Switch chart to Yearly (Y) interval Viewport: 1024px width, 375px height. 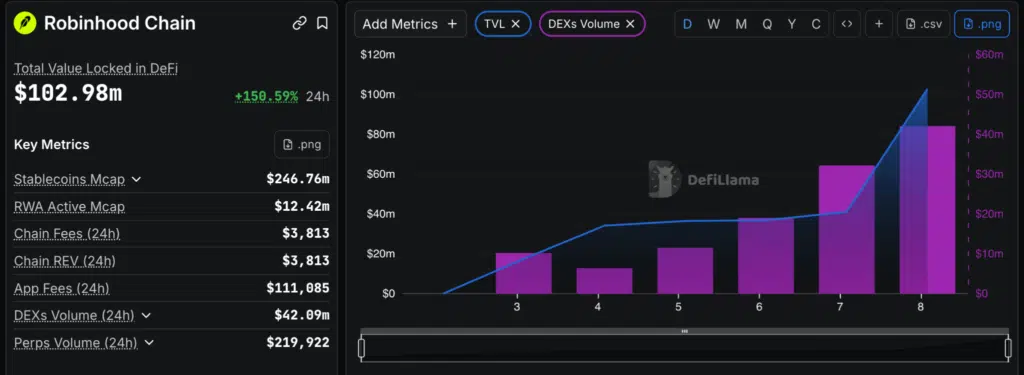(792, 24)
